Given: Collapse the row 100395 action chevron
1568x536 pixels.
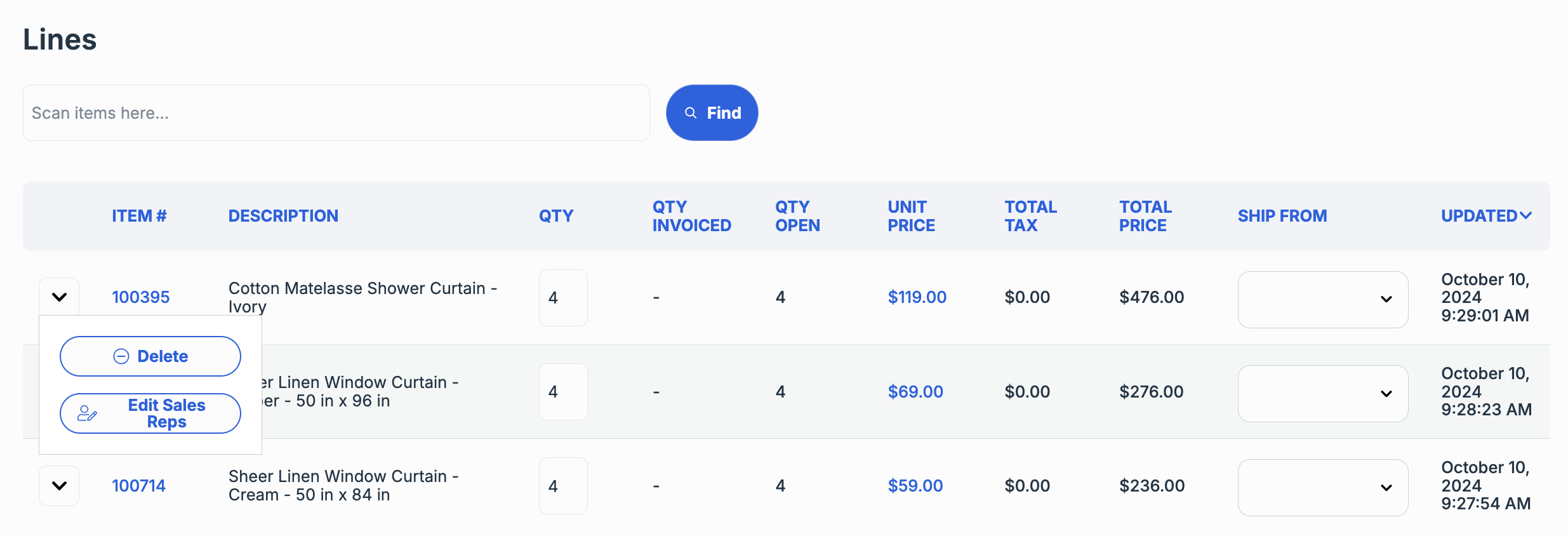Looking at the screenshot, I should (x=59, y=297).
